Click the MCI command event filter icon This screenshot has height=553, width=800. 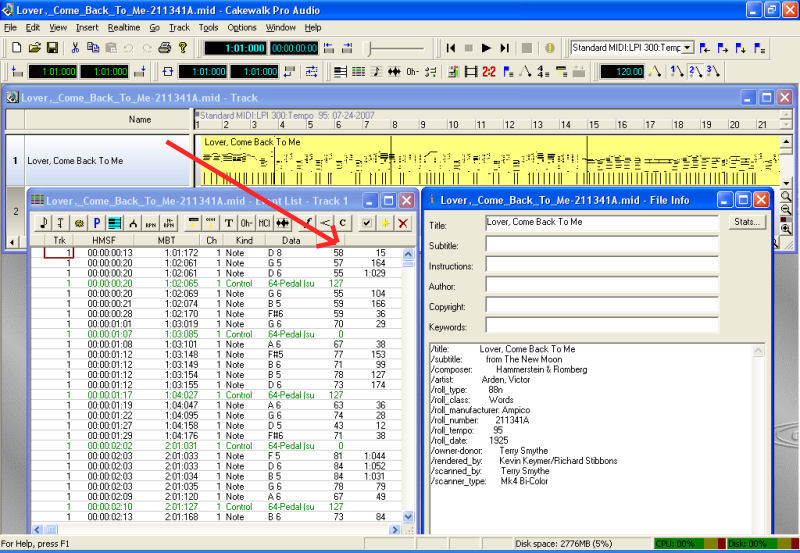[264, 222]
